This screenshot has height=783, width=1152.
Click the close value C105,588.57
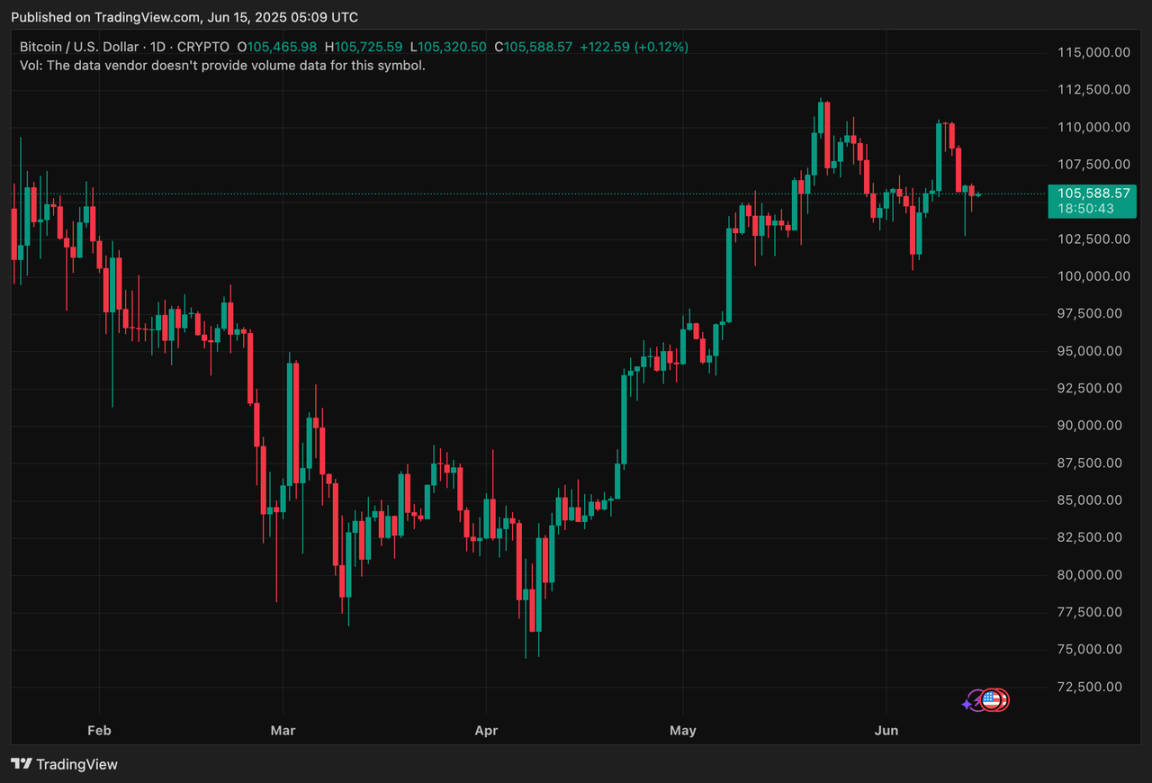pyautogui.click(x=533, y=47)
